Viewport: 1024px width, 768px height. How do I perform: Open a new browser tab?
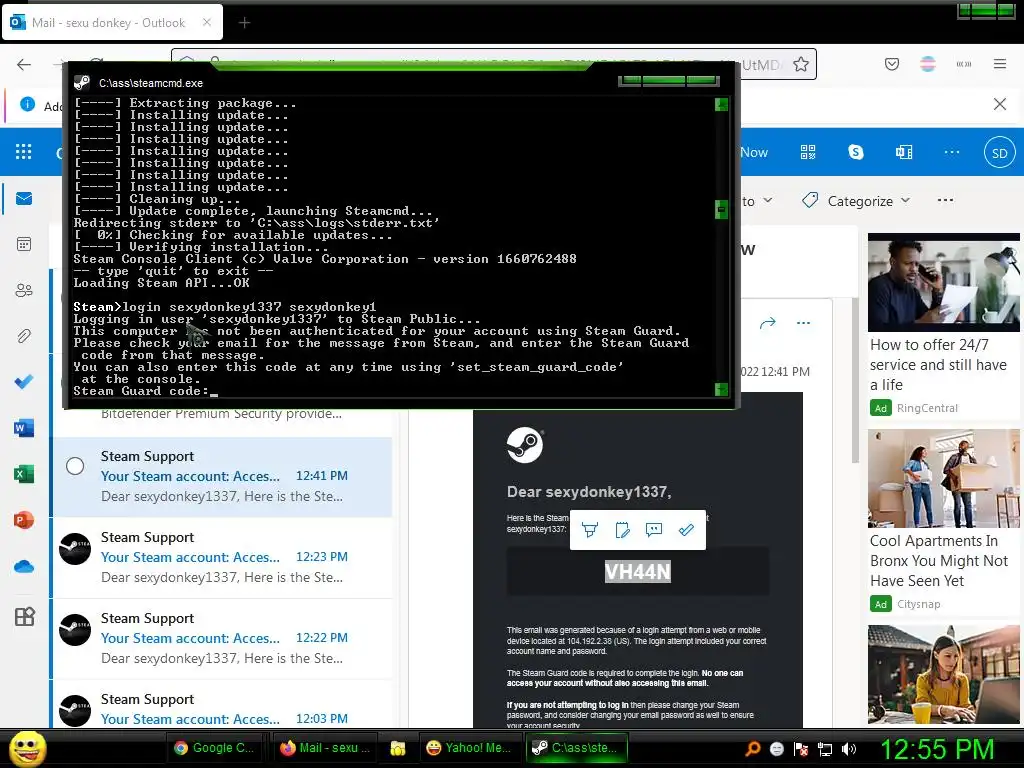pos(244,23)
